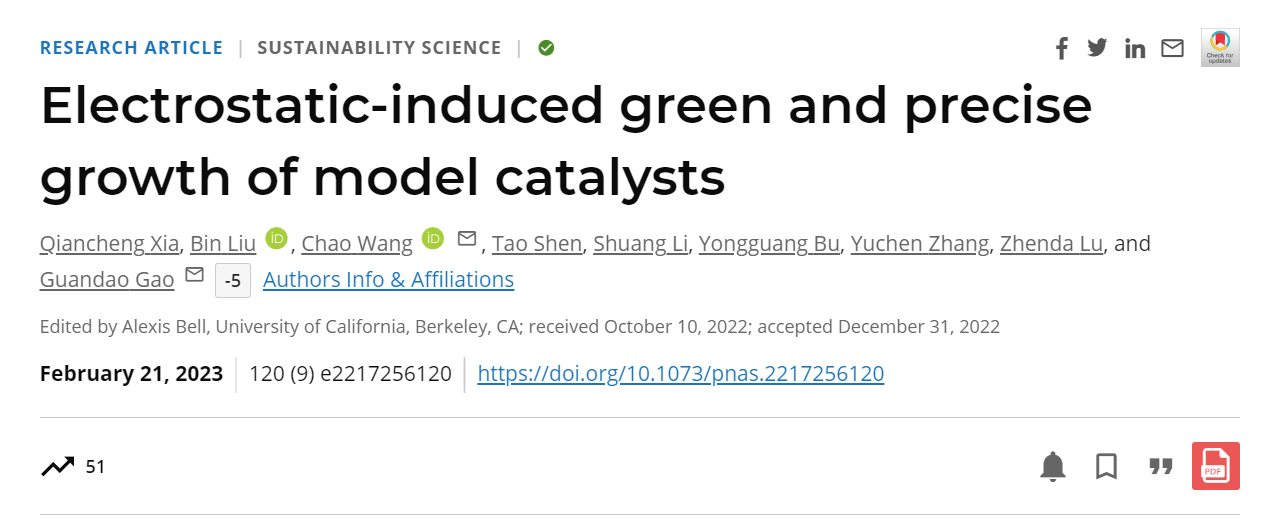The image size is (1286, 529).
Task: Share article via email icon
Action: [1172, 48]
